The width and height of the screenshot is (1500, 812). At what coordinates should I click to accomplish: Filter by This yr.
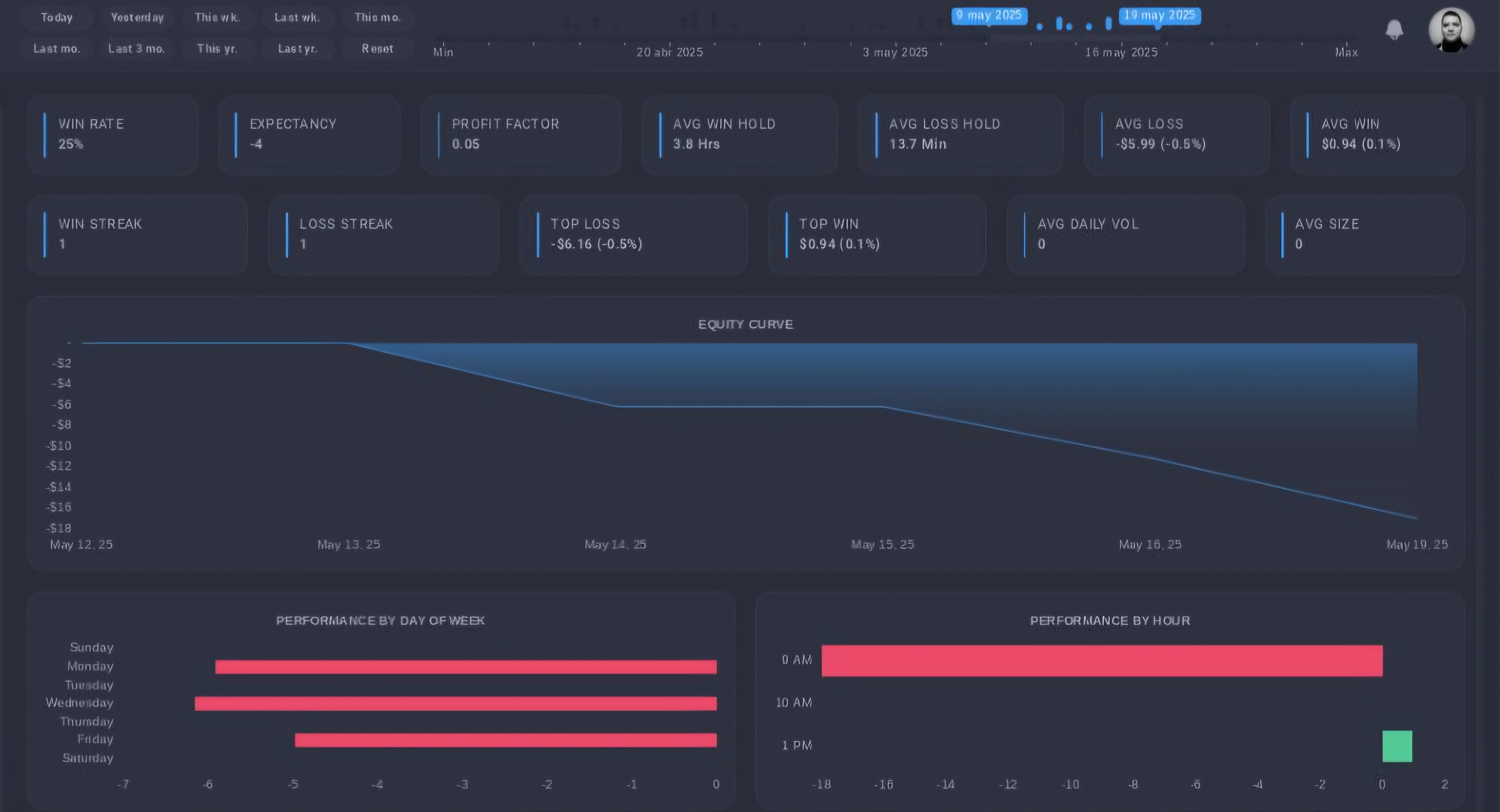click(217, 49)
